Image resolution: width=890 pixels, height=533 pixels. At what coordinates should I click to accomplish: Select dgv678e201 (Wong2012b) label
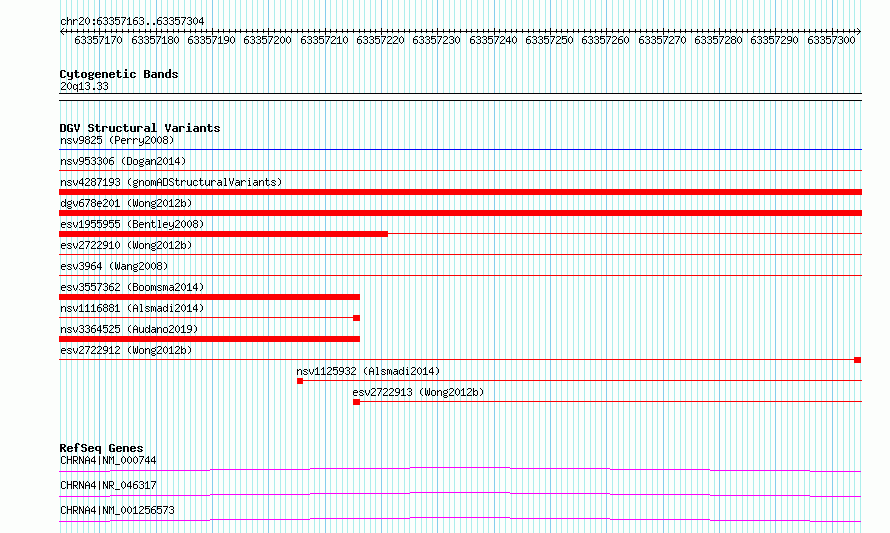coord(126,203)
